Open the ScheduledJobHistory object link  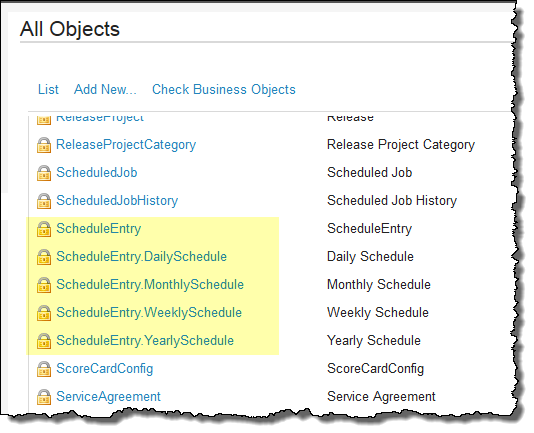[x=117, y=201]
